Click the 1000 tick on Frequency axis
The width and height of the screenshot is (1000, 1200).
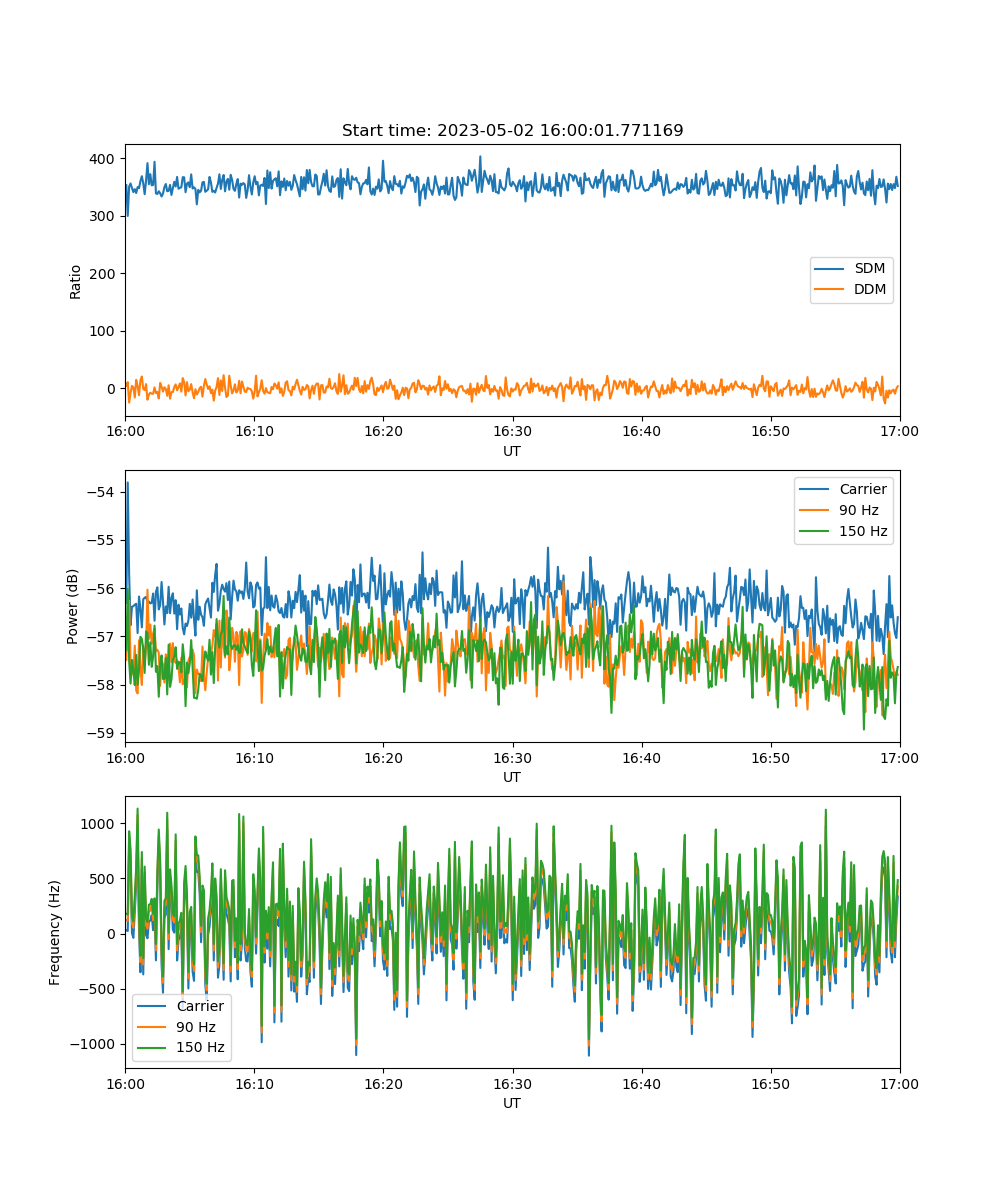point(100,824)
